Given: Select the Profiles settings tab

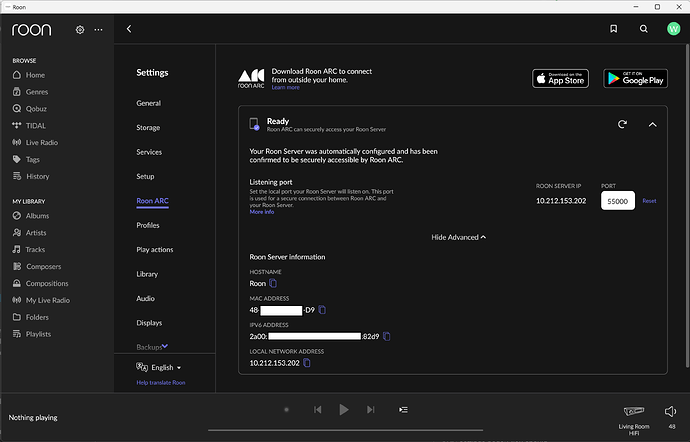Looking at the screenshot, I should [148, 225].
